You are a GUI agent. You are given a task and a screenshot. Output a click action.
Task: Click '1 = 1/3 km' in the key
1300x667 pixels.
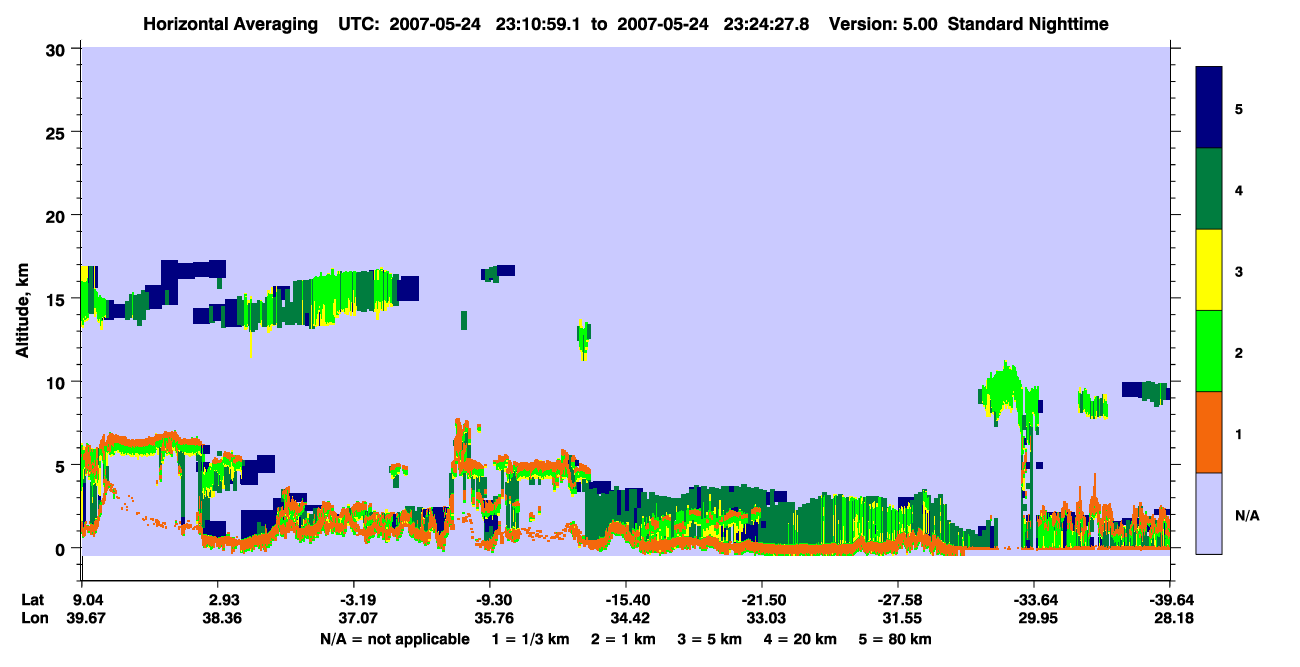coord(530,639)
